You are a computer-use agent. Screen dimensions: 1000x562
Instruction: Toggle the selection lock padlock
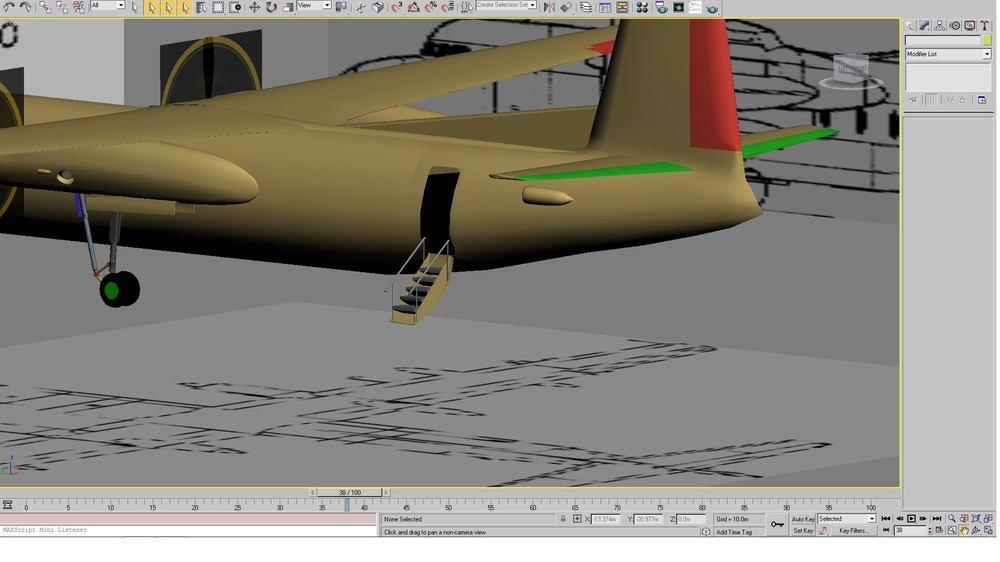pyautogui.click(x=562, y=519)
